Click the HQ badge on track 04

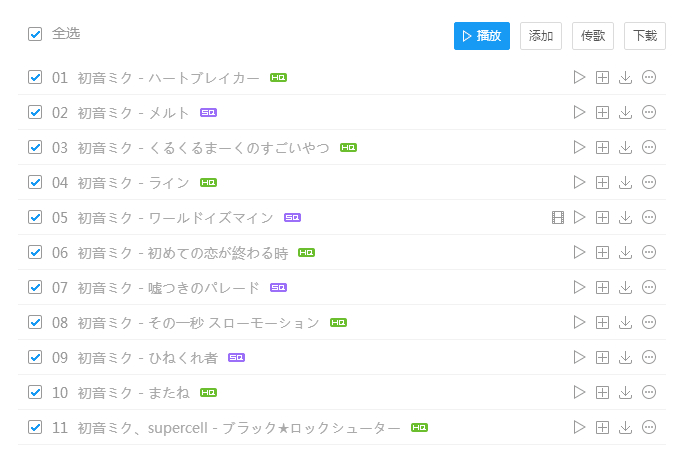[208, 183]
